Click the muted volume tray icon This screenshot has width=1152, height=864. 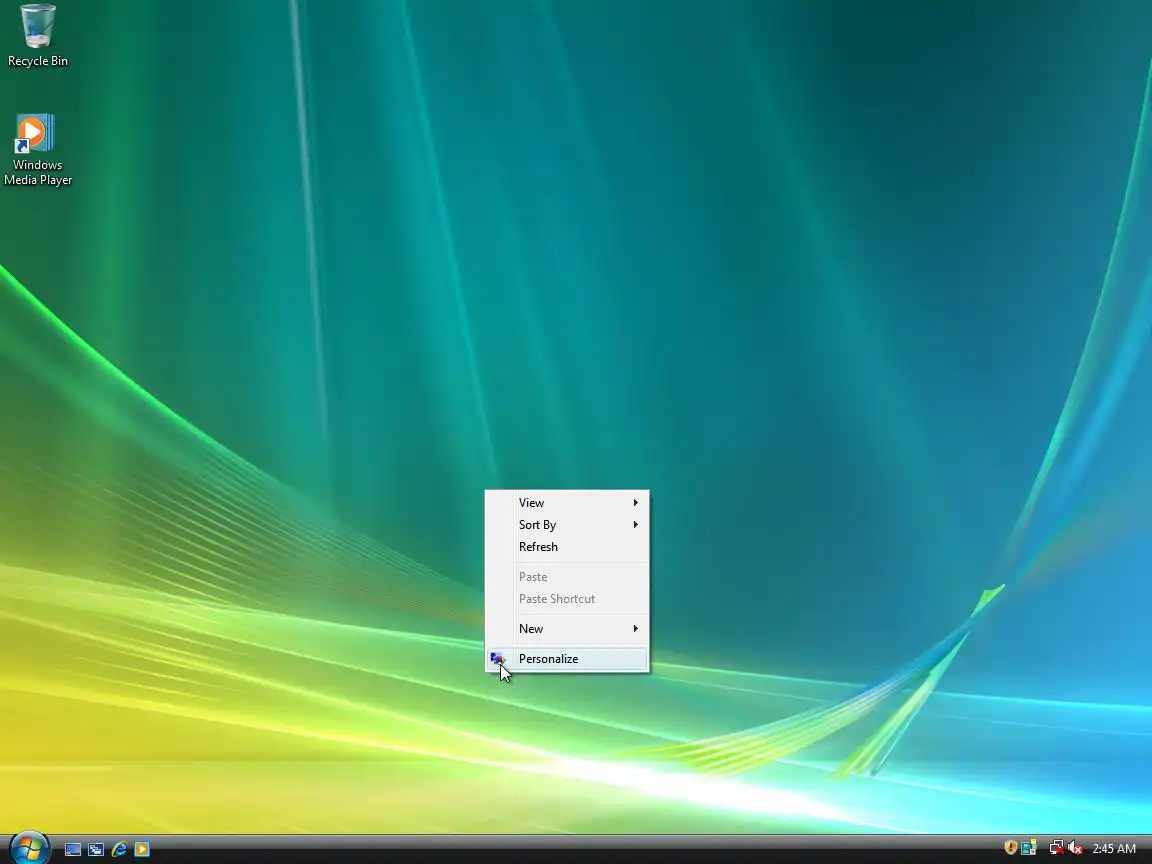point(1075,848)
